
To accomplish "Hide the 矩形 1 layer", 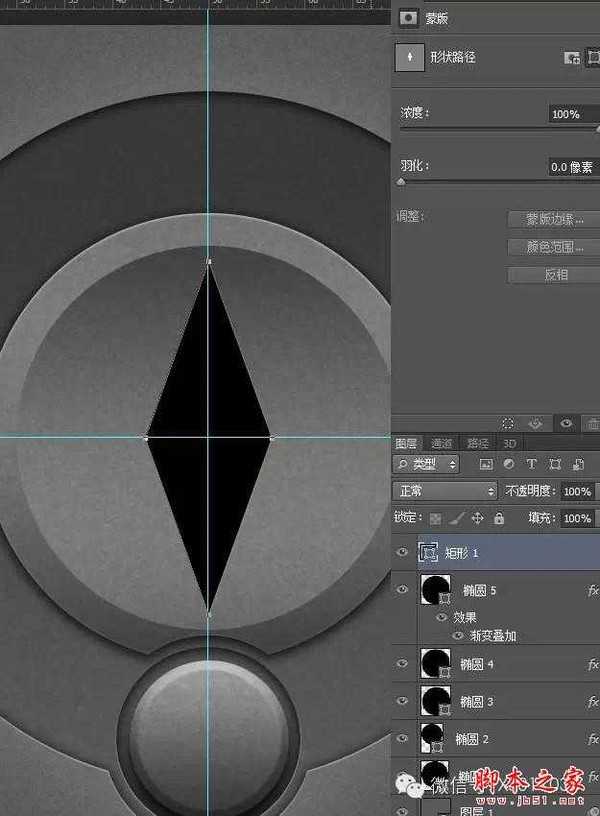I will click(403, 552).
